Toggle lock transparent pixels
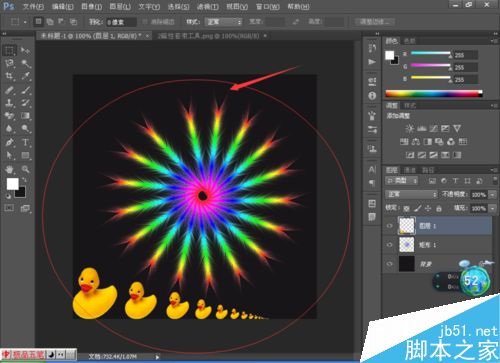Viewport: 500px width, 363px height. coord(406,209)
